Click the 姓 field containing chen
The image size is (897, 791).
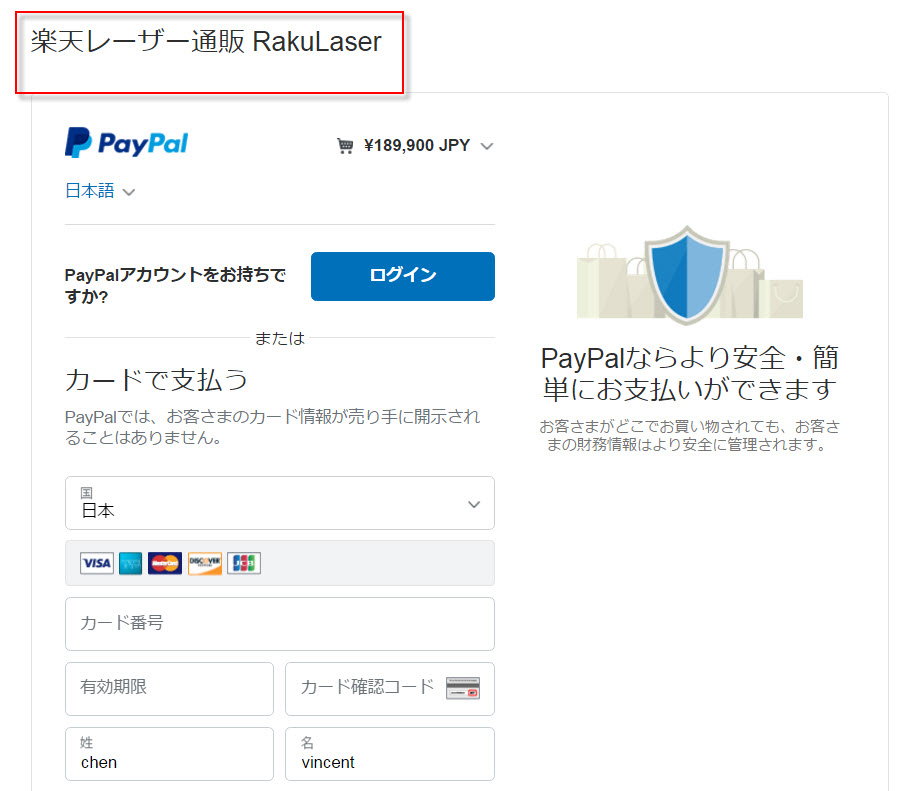[169, 754]
